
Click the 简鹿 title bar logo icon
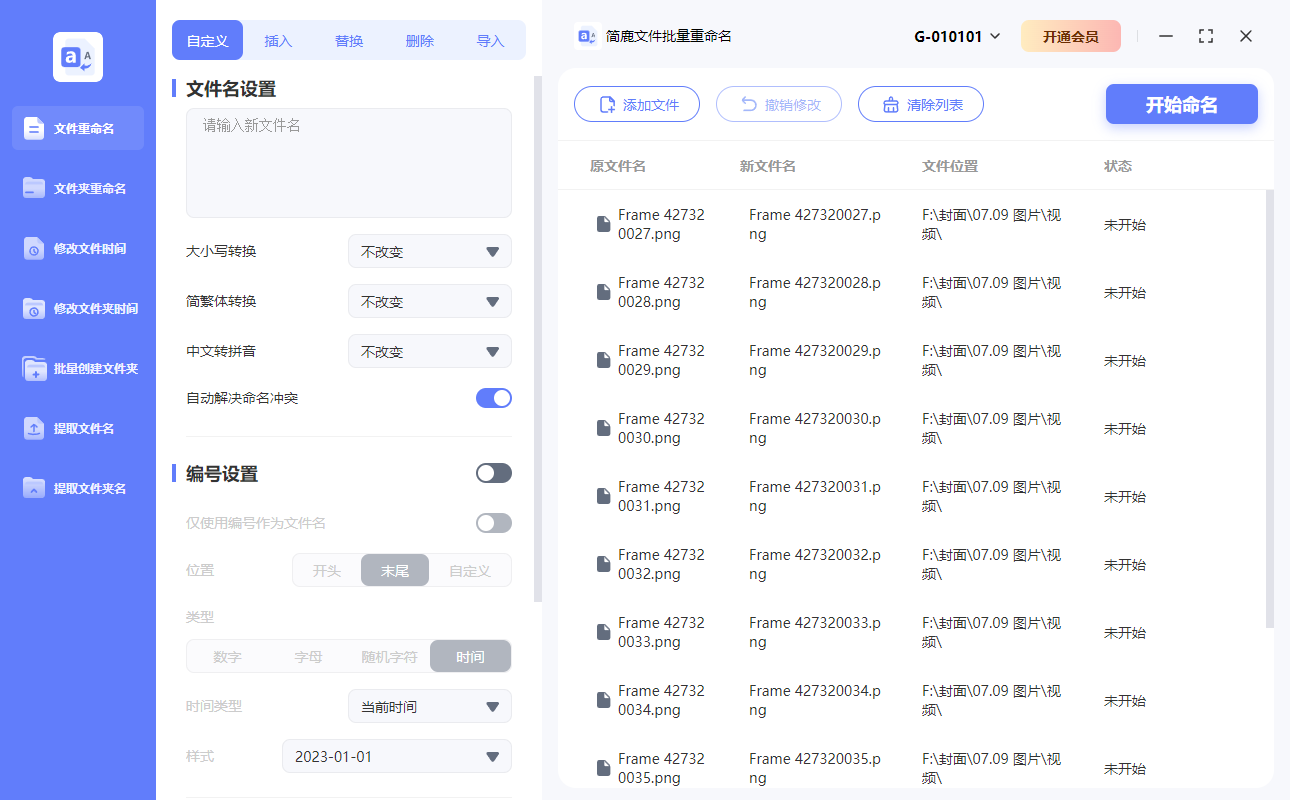tap(587, 36)
